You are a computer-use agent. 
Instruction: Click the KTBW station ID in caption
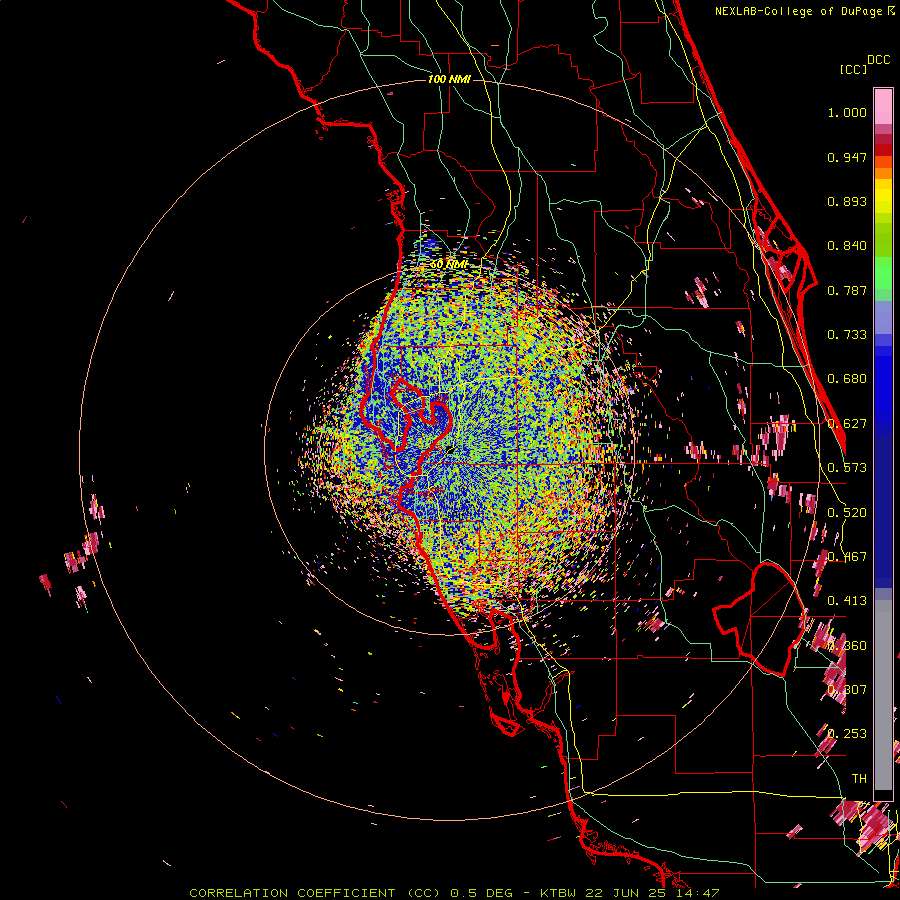pyautogui.click(x=560, y=893)
